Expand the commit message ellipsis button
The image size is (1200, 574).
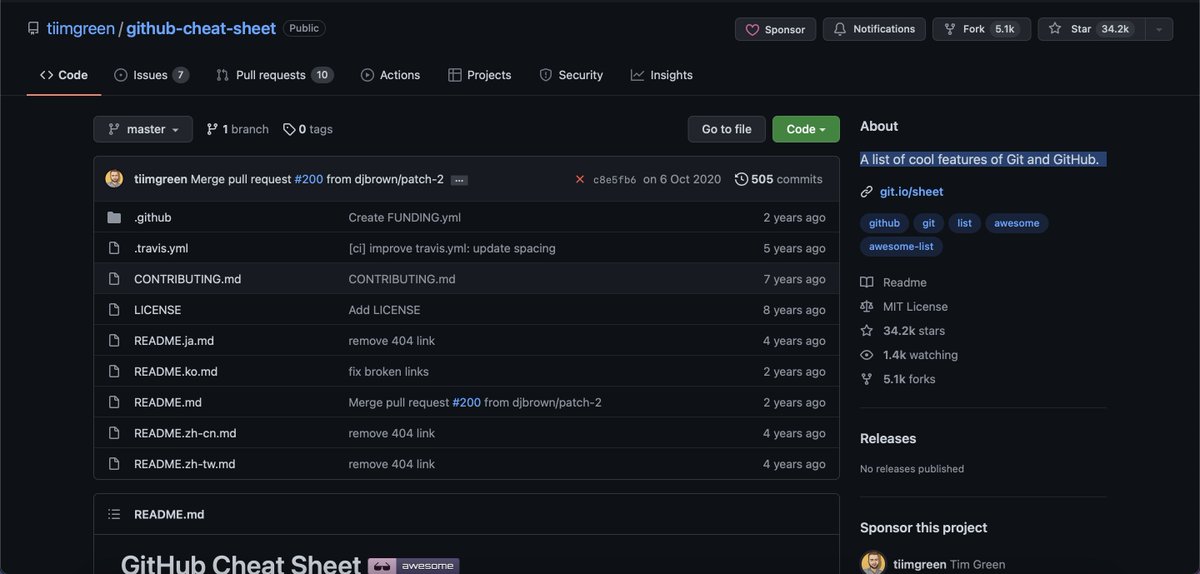(459, 180)
